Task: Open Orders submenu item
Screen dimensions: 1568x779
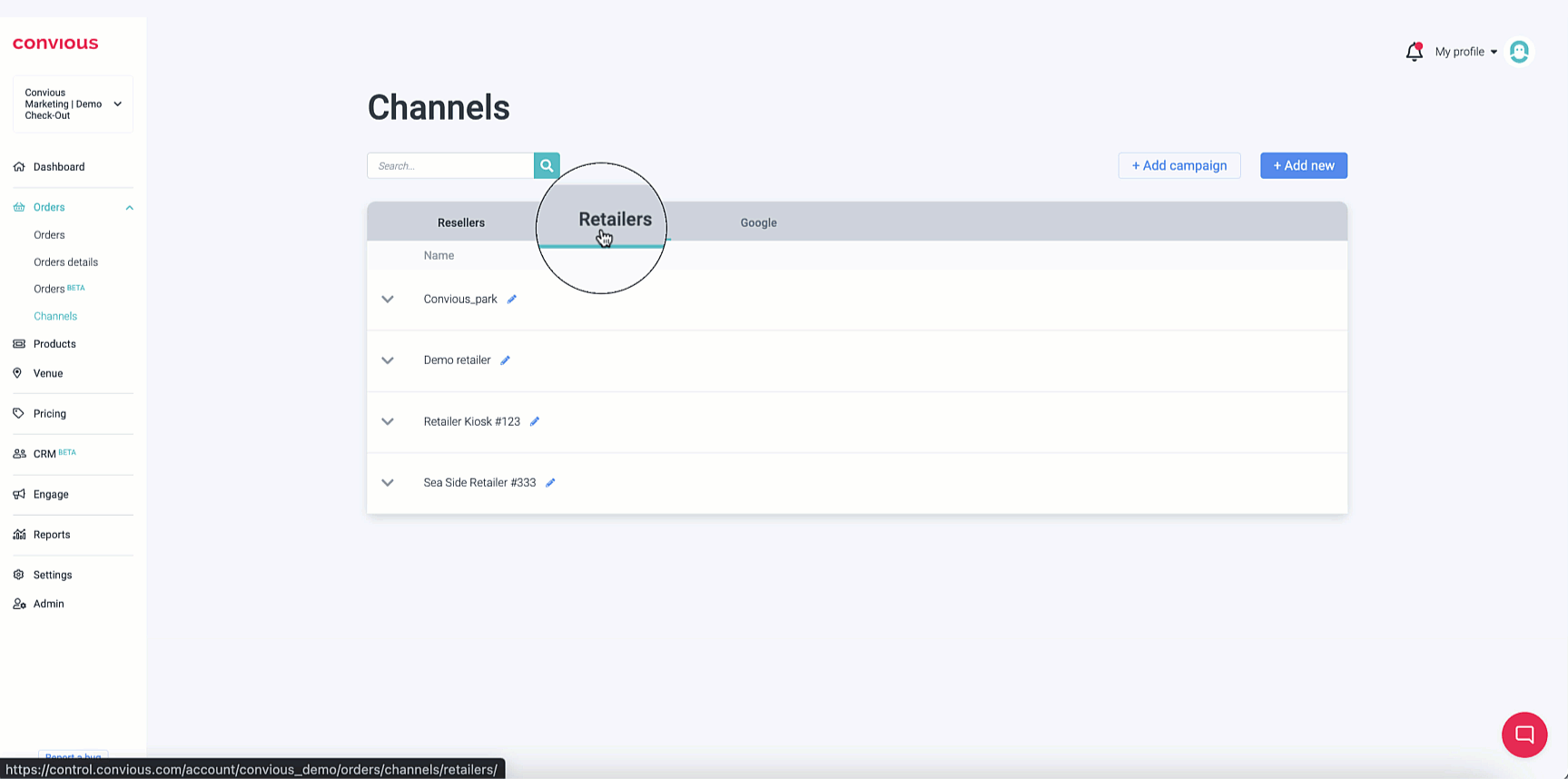Action: pyautogui.click(x=49, y=235)
